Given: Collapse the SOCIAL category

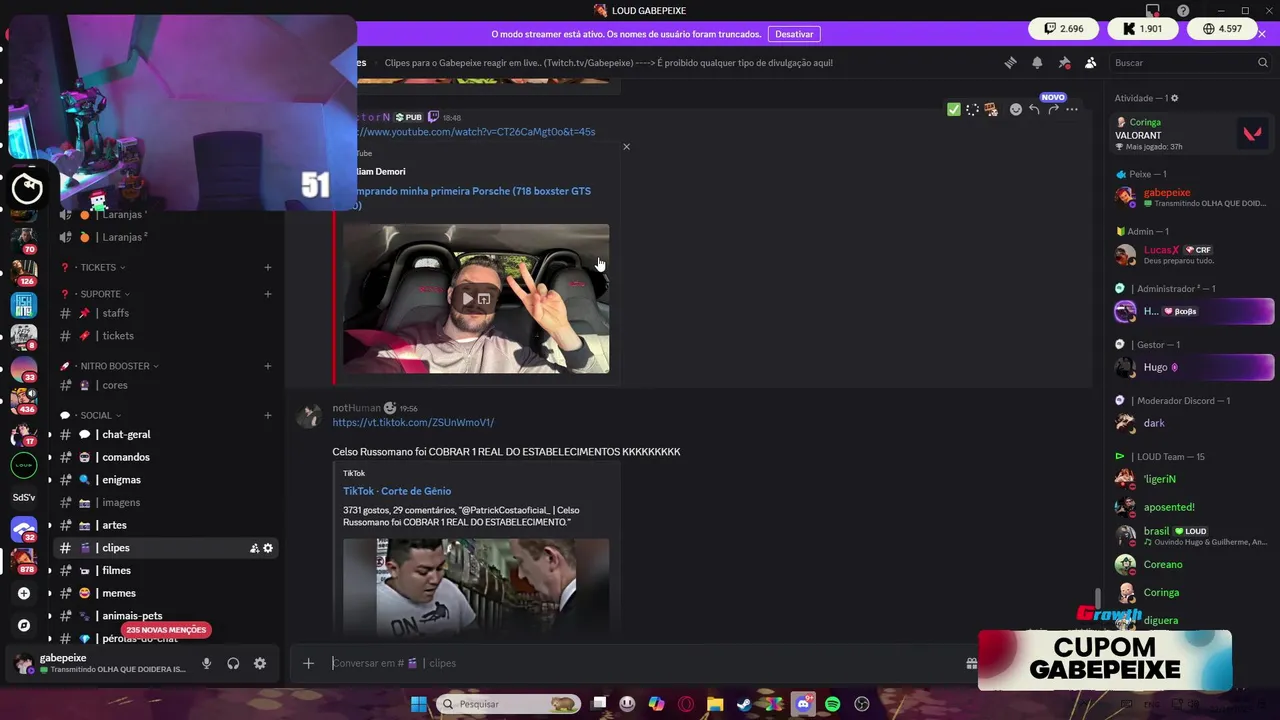Looking at the screenshot, I should pos(96,415).
